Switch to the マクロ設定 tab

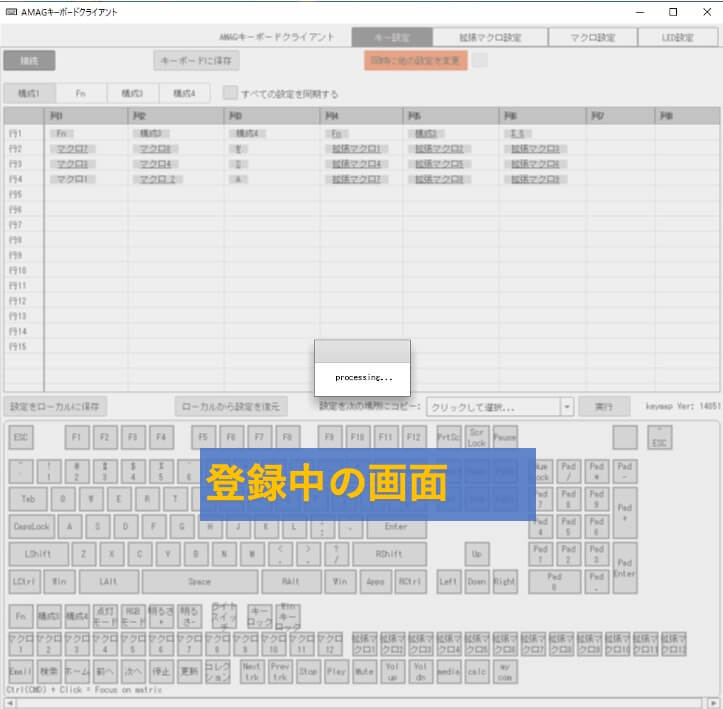tap(592, 37)
